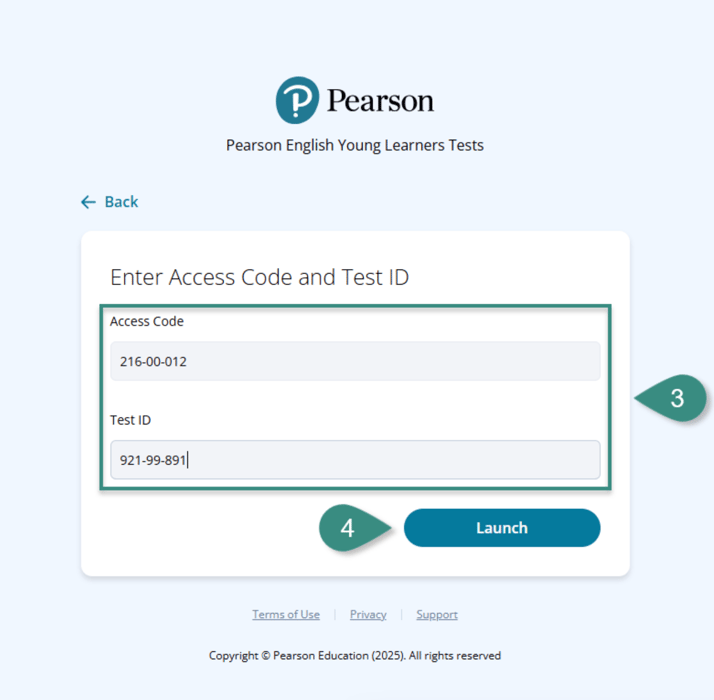Launch the test with the Launch button

pos(502,528)
